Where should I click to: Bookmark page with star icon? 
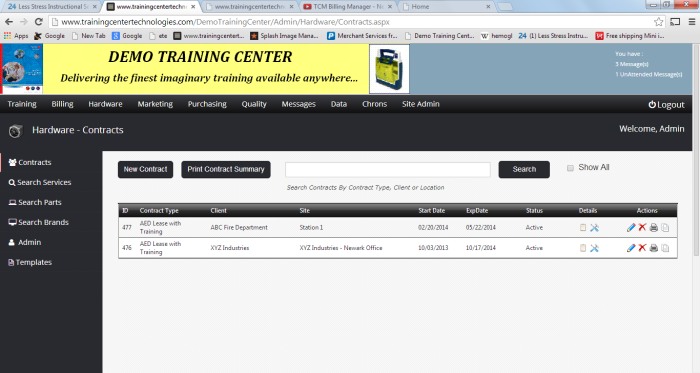point(658,21)
